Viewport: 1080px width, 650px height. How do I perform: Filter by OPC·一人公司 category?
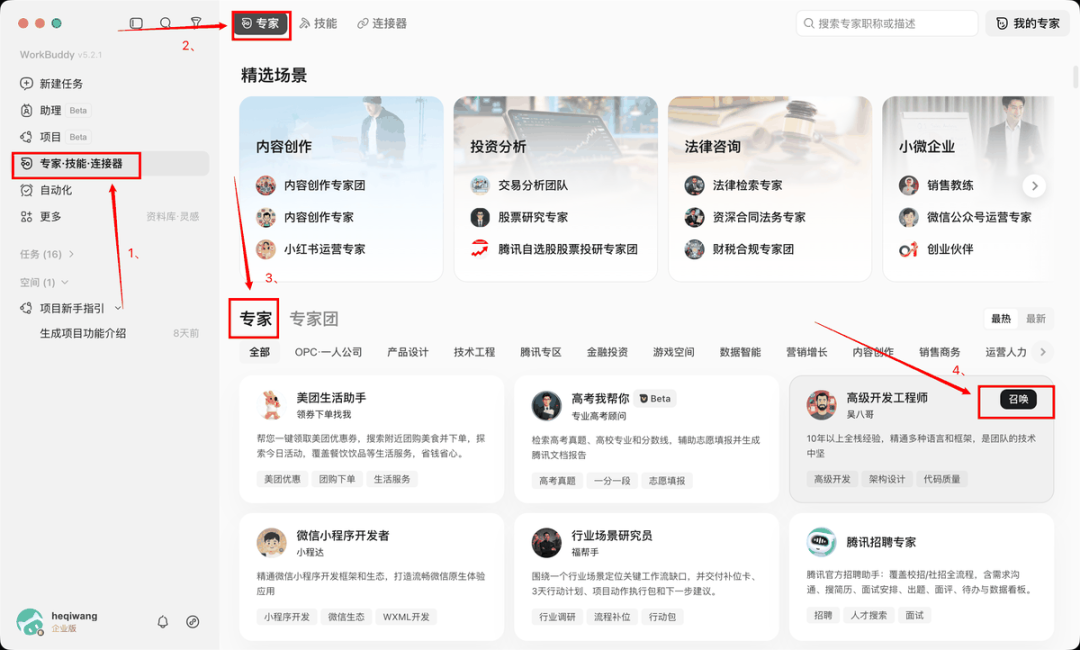(329, 352)
